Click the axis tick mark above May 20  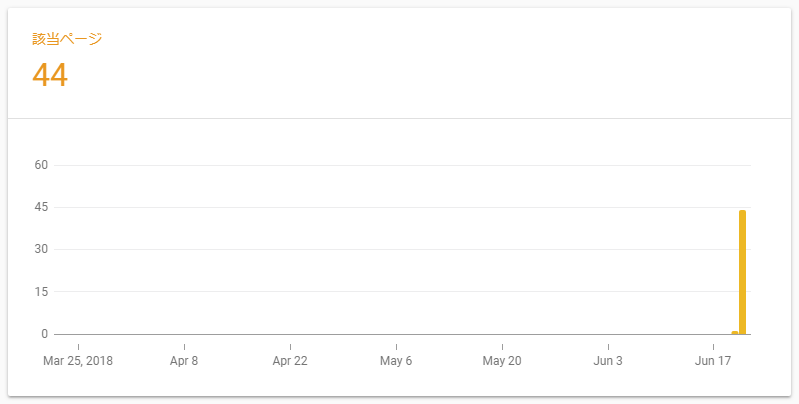click(502, 339)
